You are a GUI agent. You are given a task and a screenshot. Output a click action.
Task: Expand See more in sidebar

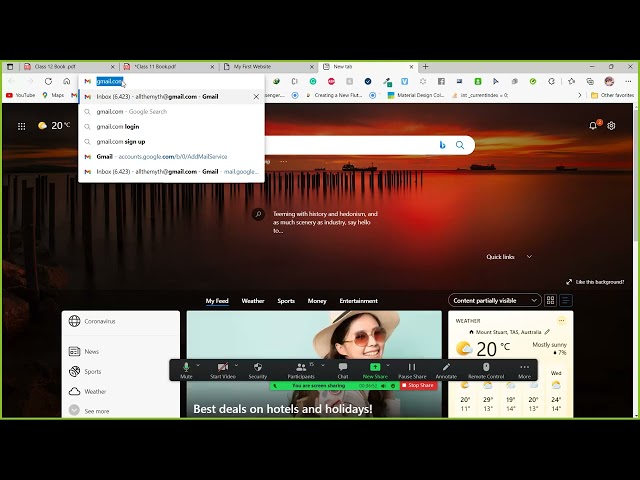(89, 410)
